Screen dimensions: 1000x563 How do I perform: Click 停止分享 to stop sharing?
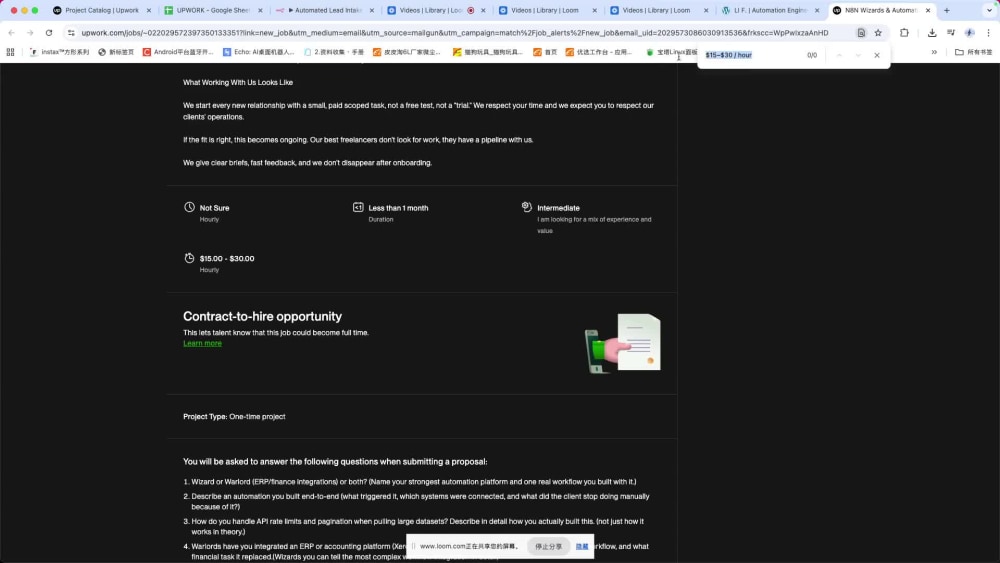tap(548, 546)
